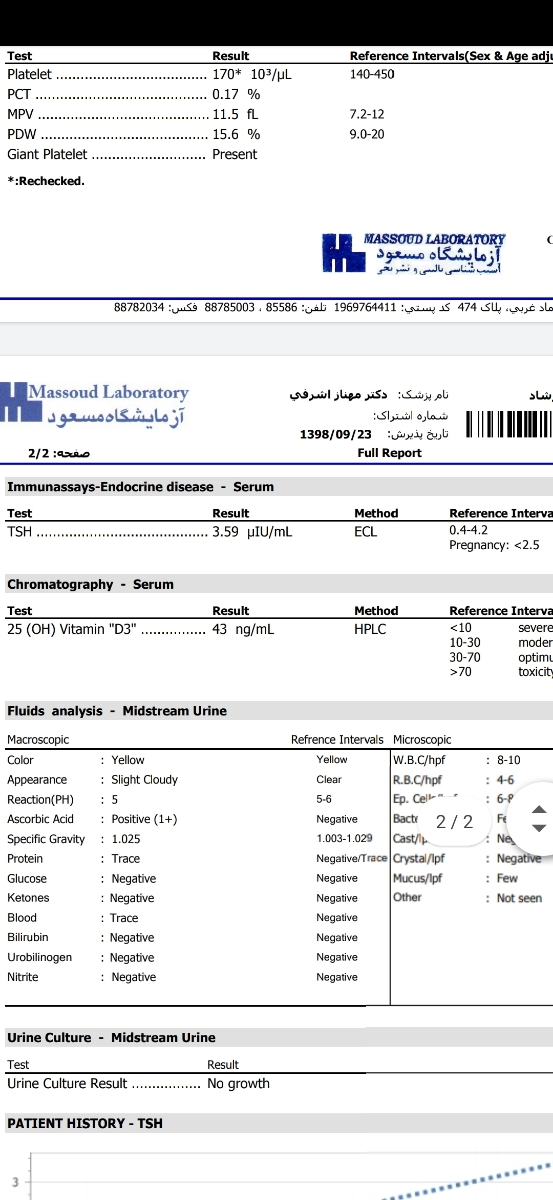Select the Protein value Trace

[125, 859]
